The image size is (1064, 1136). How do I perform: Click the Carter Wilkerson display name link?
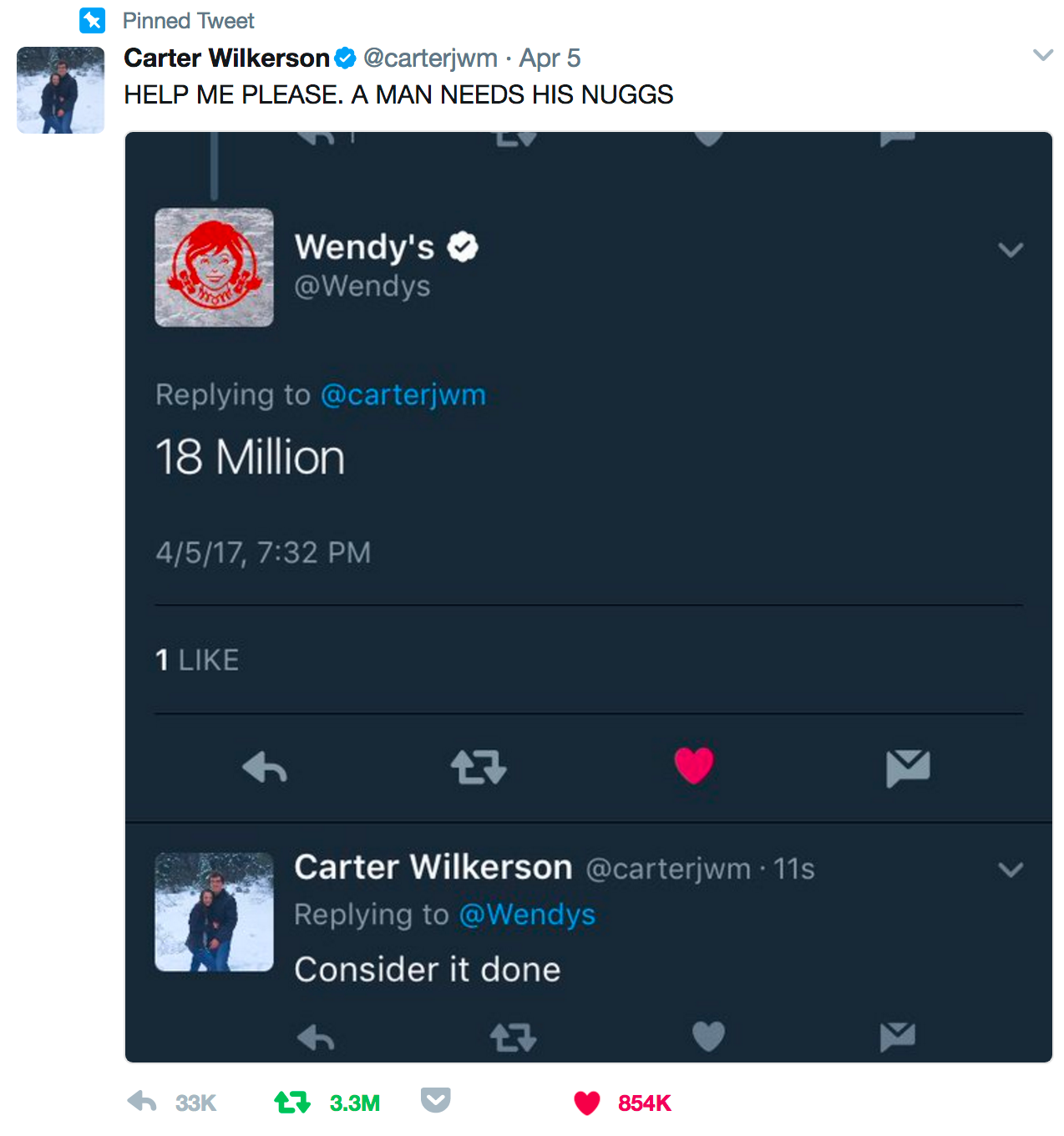[x=226, y=58]
